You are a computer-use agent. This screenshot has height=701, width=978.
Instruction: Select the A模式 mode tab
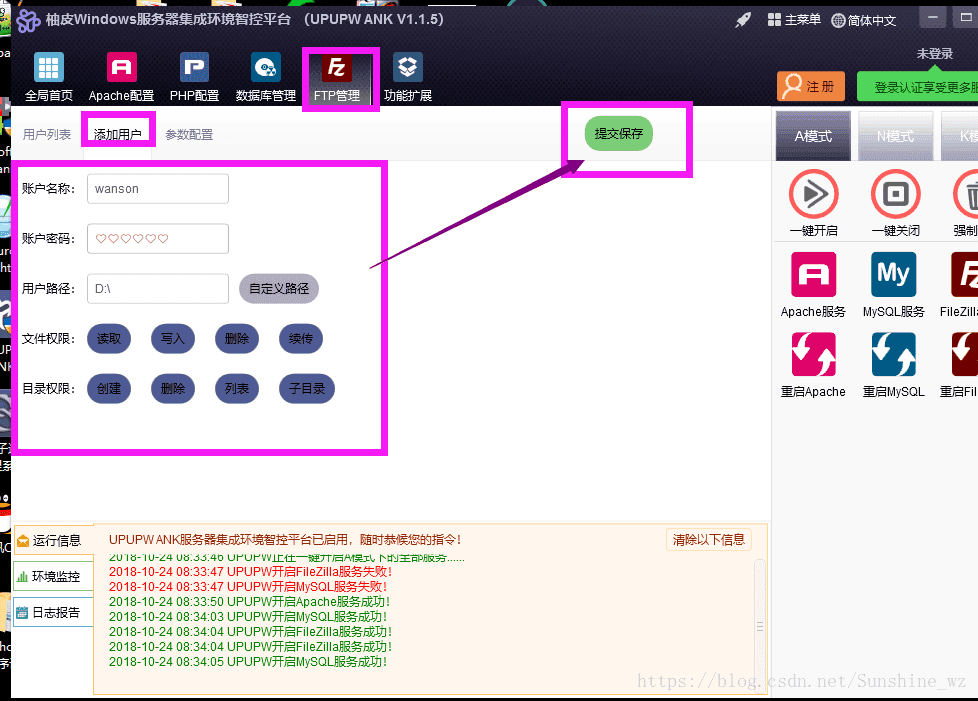click(813, 136)
